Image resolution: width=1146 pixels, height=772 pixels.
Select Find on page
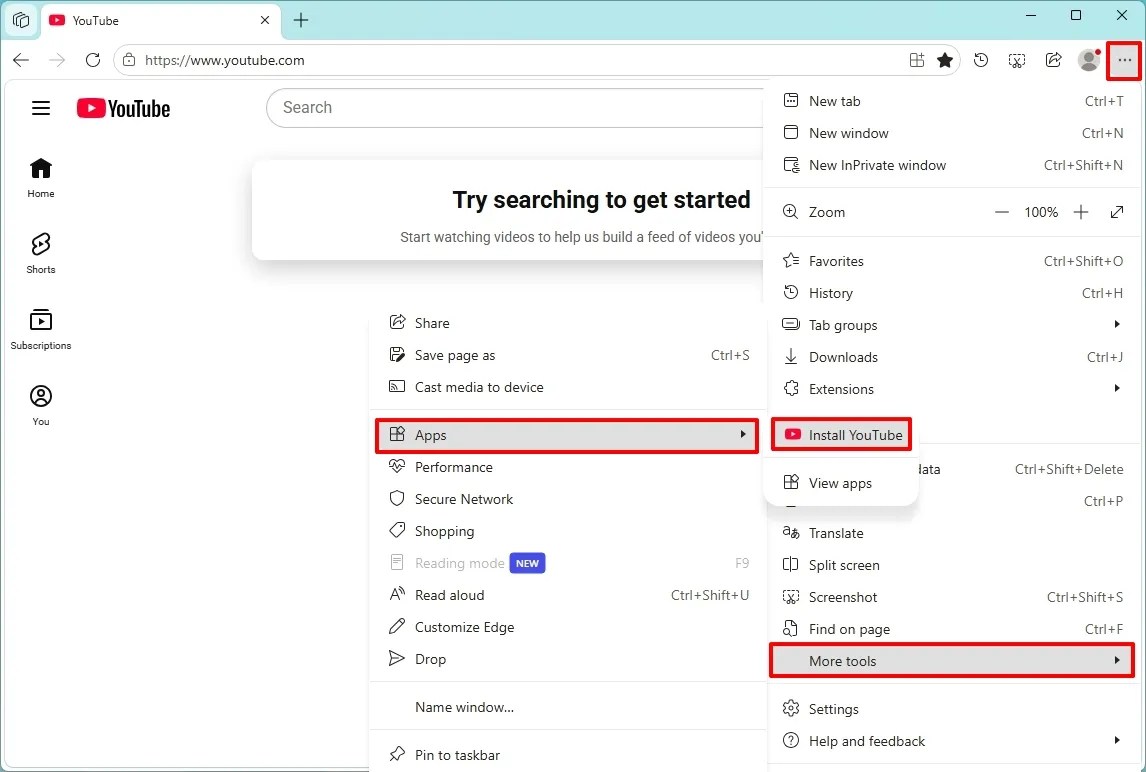click(x=953, y=629)
